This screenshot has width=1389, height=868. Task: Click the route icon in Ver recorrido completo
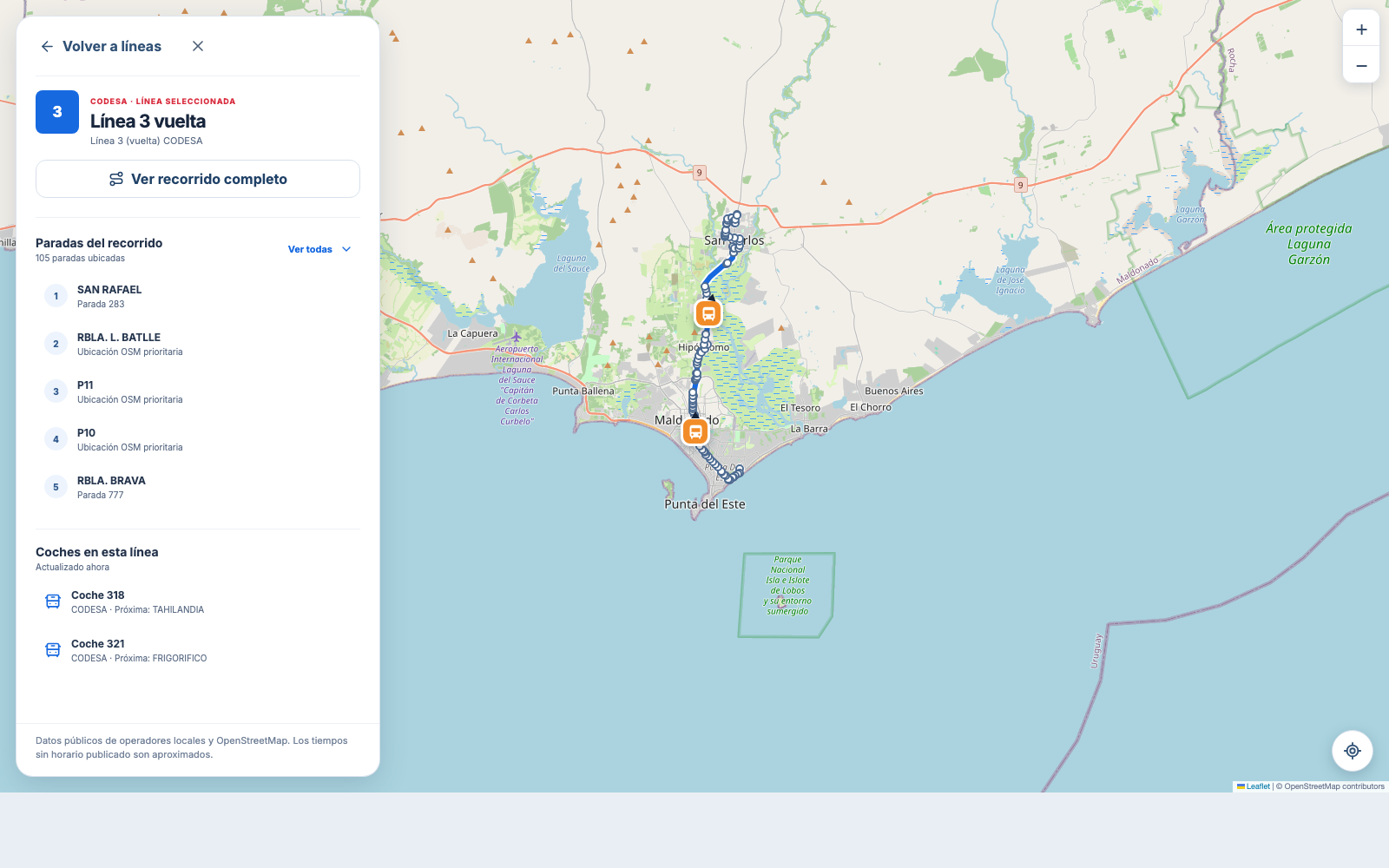116,179
